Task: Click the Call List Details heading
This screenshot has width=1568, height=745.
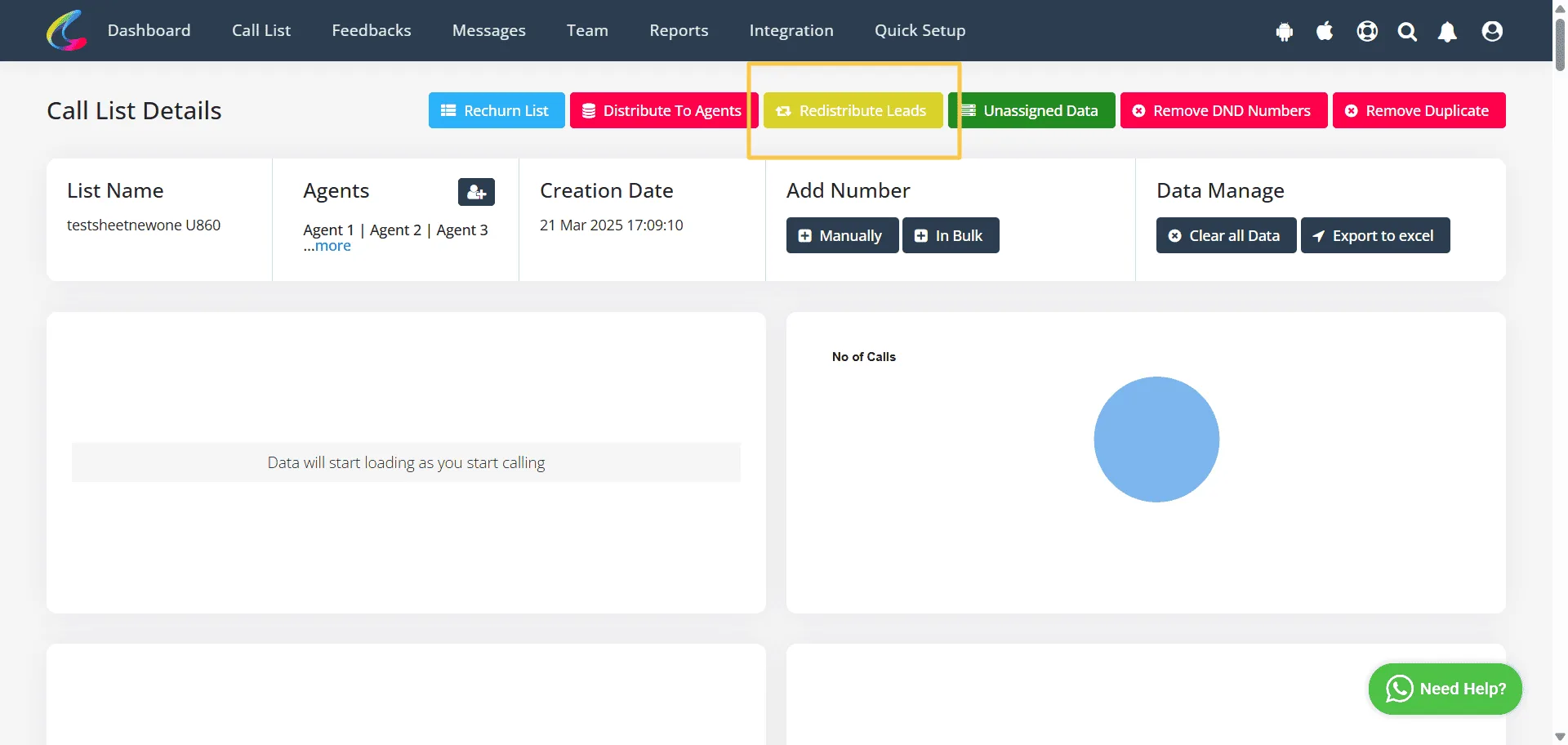Action: point(134,110)
